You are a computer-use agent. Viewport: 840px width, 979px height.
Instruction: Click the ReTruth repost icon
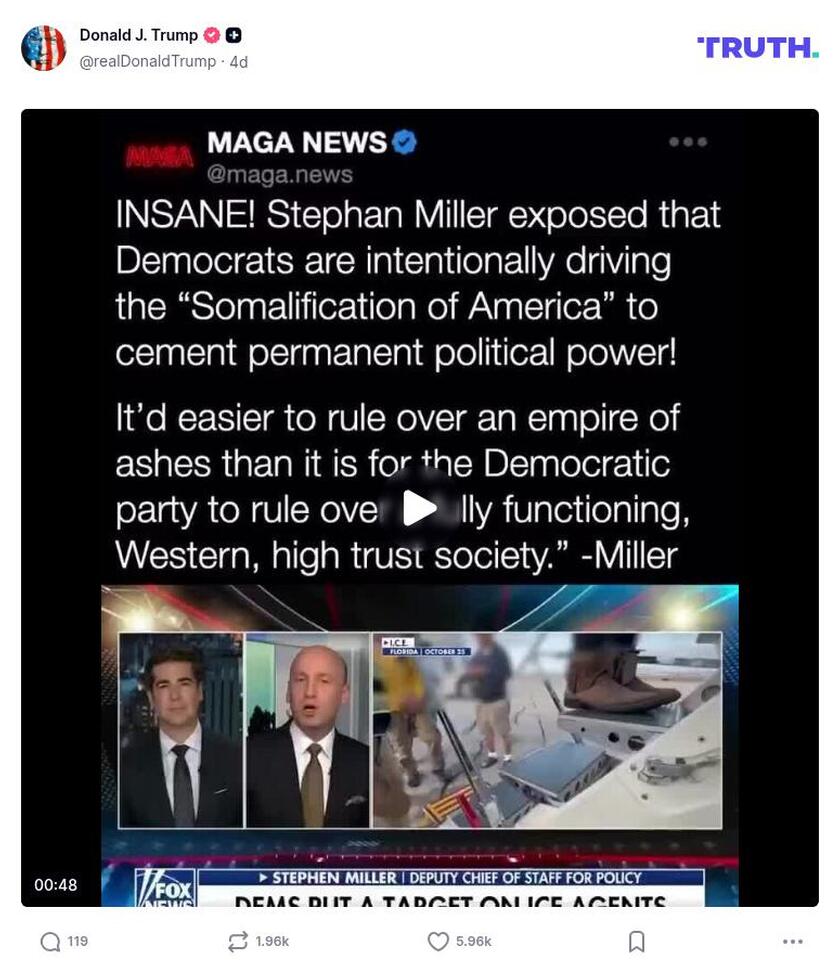238,941
